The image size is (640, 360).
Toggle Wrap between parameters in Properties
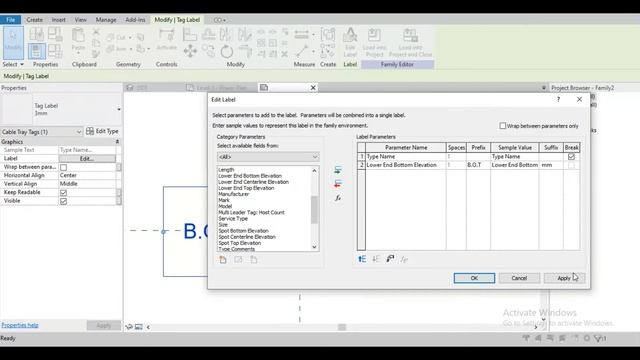[63, 167]
